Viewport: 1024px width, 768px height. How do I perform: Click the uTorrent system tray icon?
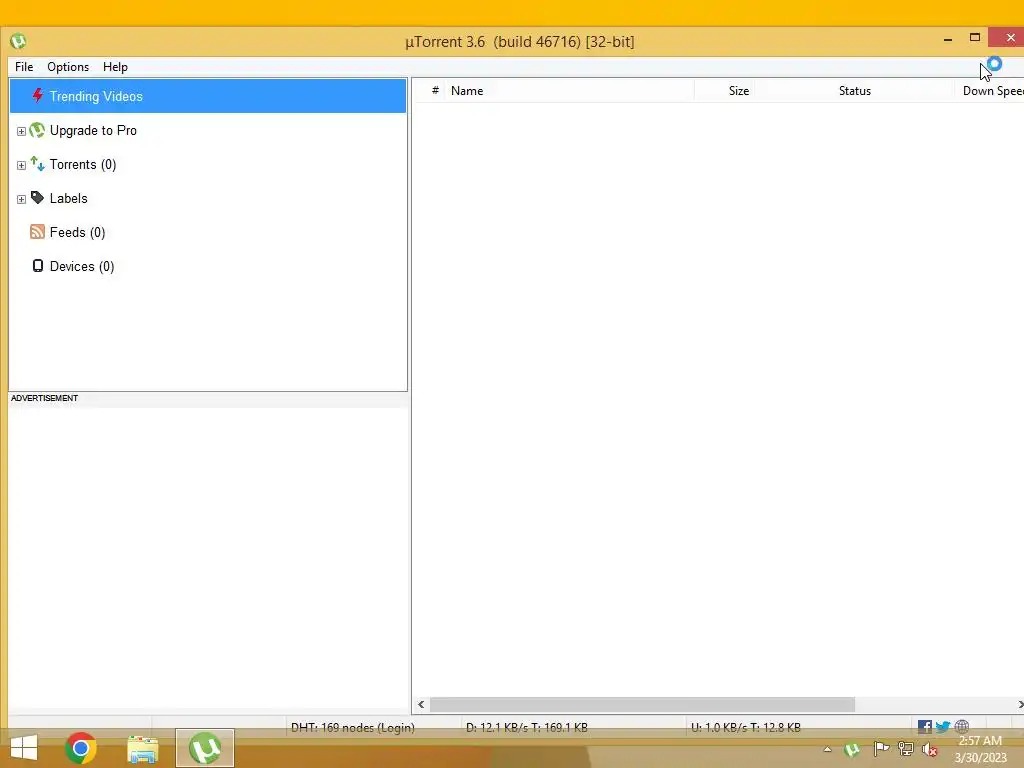852,749
